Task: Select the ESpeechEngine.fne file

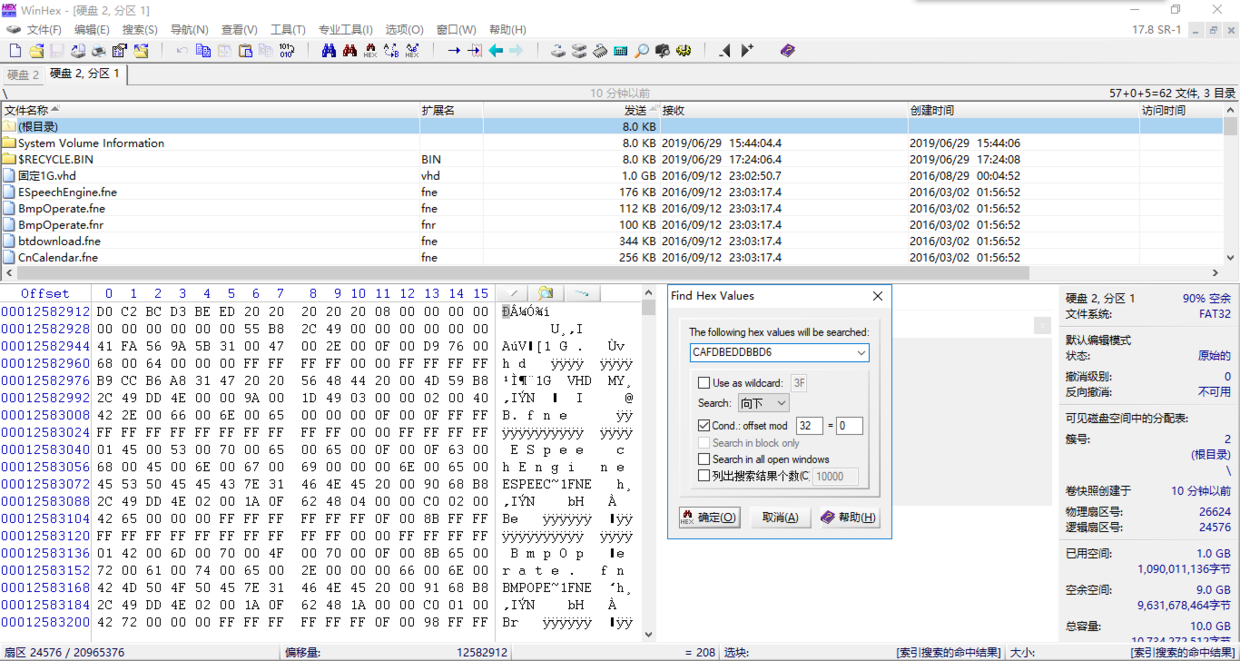Action: pos(612,192)
